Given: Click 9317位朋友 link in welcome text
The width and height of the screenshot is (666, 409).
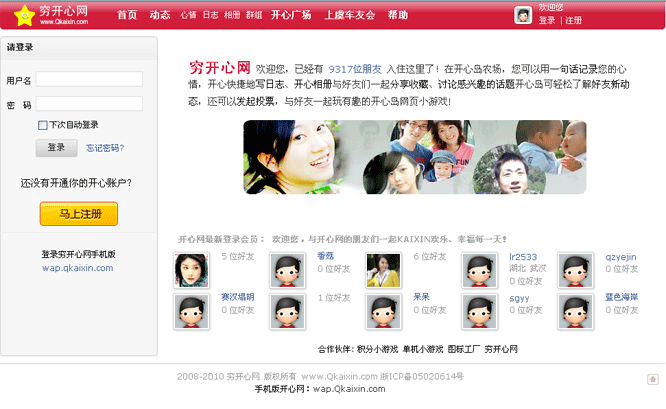Looking at the screenshot, I should [x=355, y=69].
